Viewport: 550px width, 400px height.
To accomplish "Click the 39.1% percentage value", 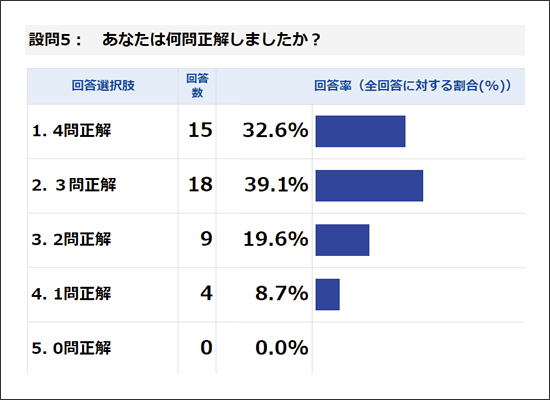I will (276, 185).
